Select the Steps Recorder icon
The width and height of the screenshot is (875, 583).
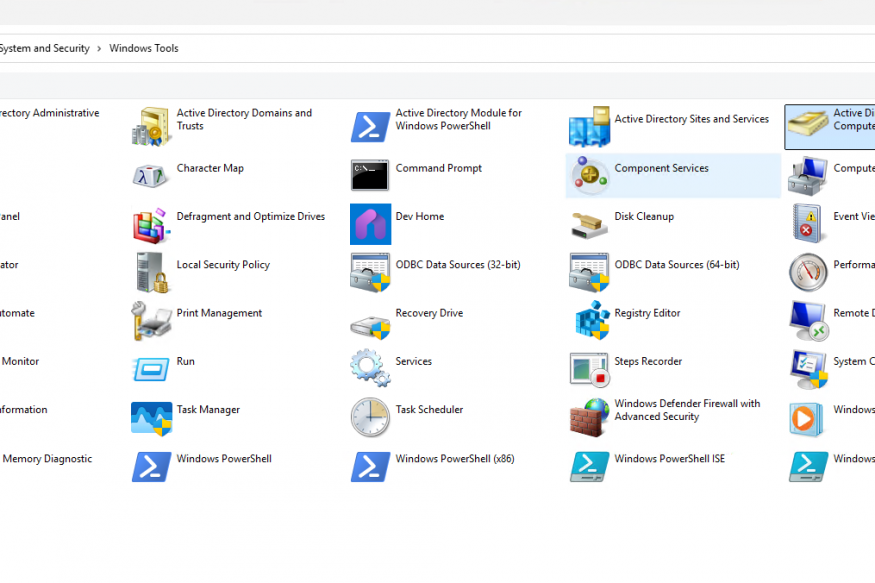point(589,368)
